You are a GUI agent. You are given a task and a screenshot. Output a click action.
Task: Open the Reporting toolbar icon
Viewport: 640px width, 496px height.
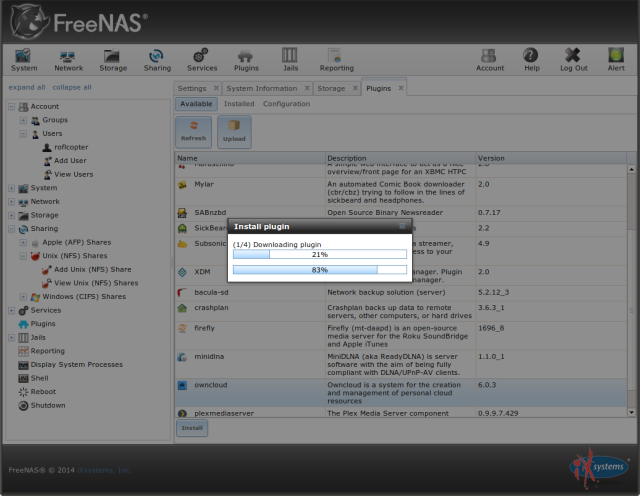(336, 60)
